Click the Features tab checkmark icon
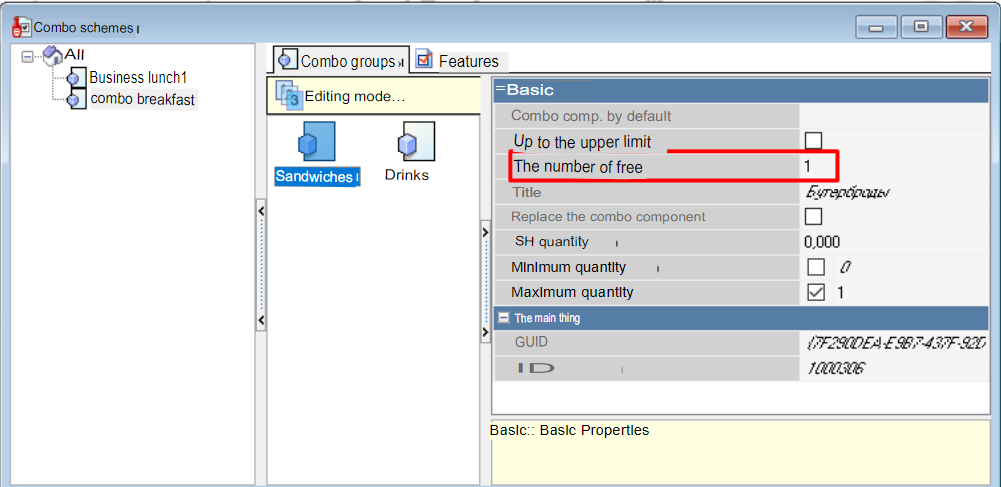The image size is (1001, 487). coord(424,61)
